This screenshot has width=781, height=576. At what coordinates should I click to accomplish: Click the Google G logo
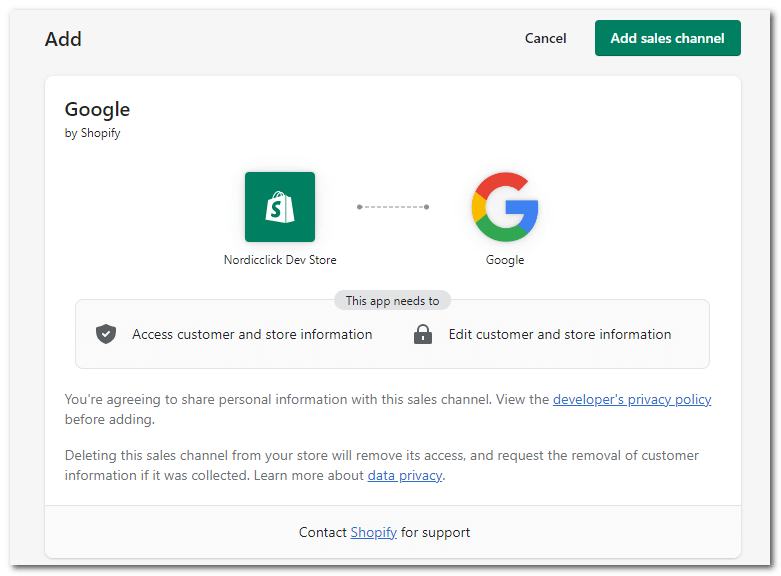[x=505, y=207]
